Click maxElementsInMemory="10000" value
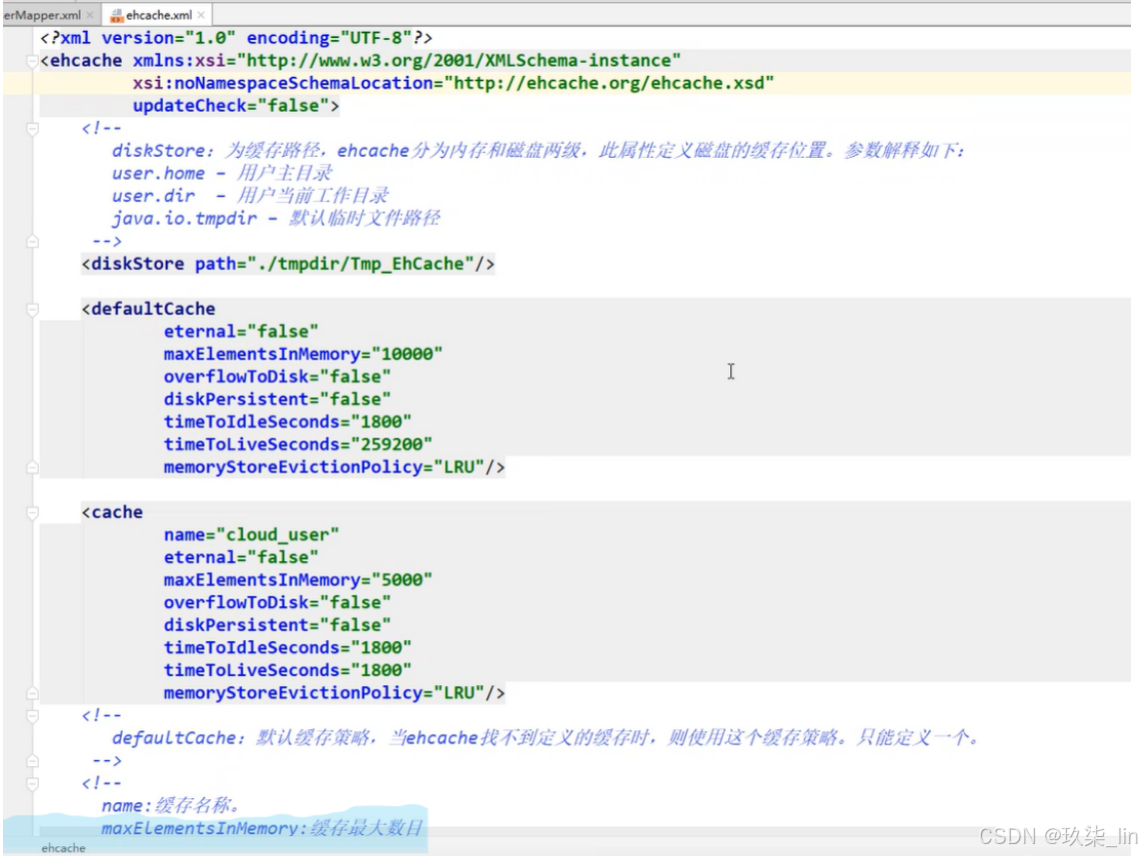1142x856 pixels. point(407,354)
